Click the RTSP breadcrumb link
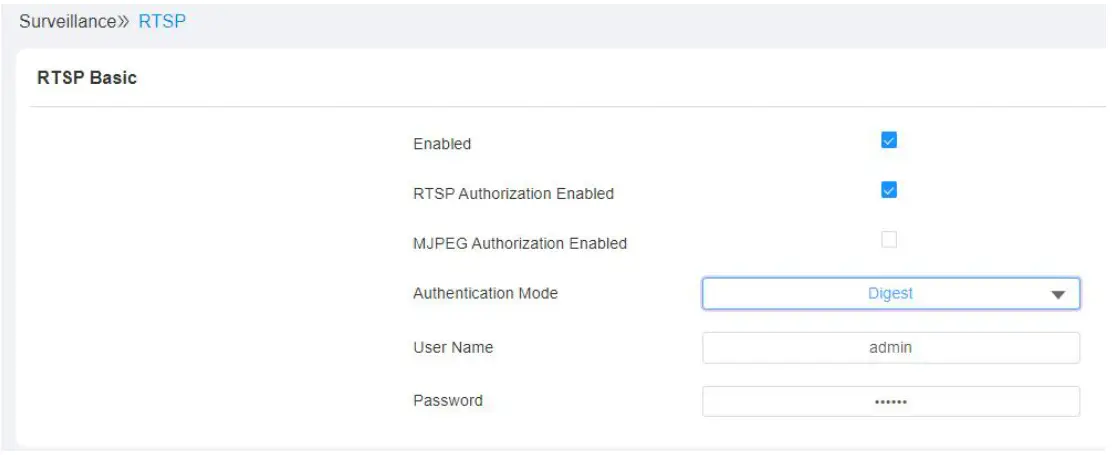Viewport: 1112px width, 455px height. coord(162,21)
